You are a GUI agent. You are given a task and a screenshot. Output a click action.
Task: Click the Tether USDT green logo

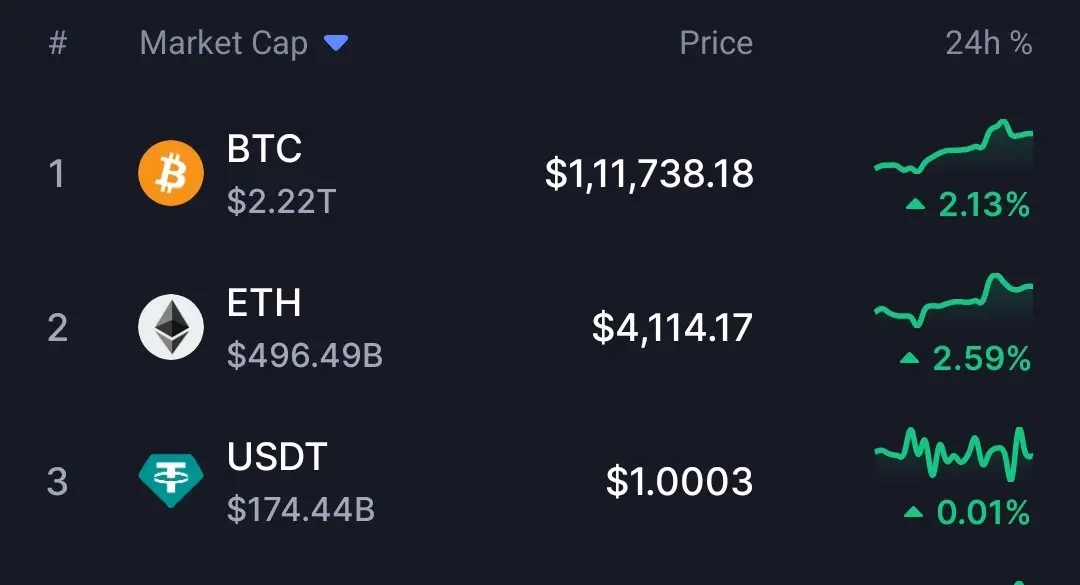pos(171,481)
